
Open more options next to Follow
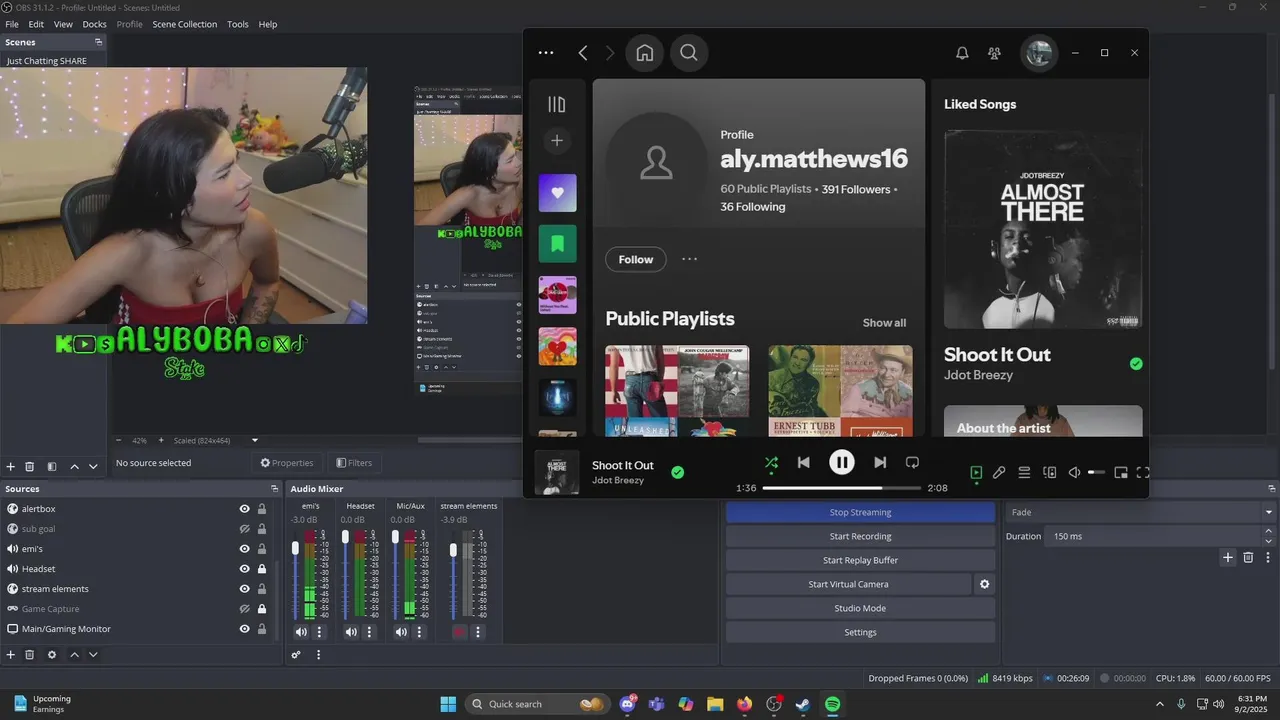pos(689,259)
